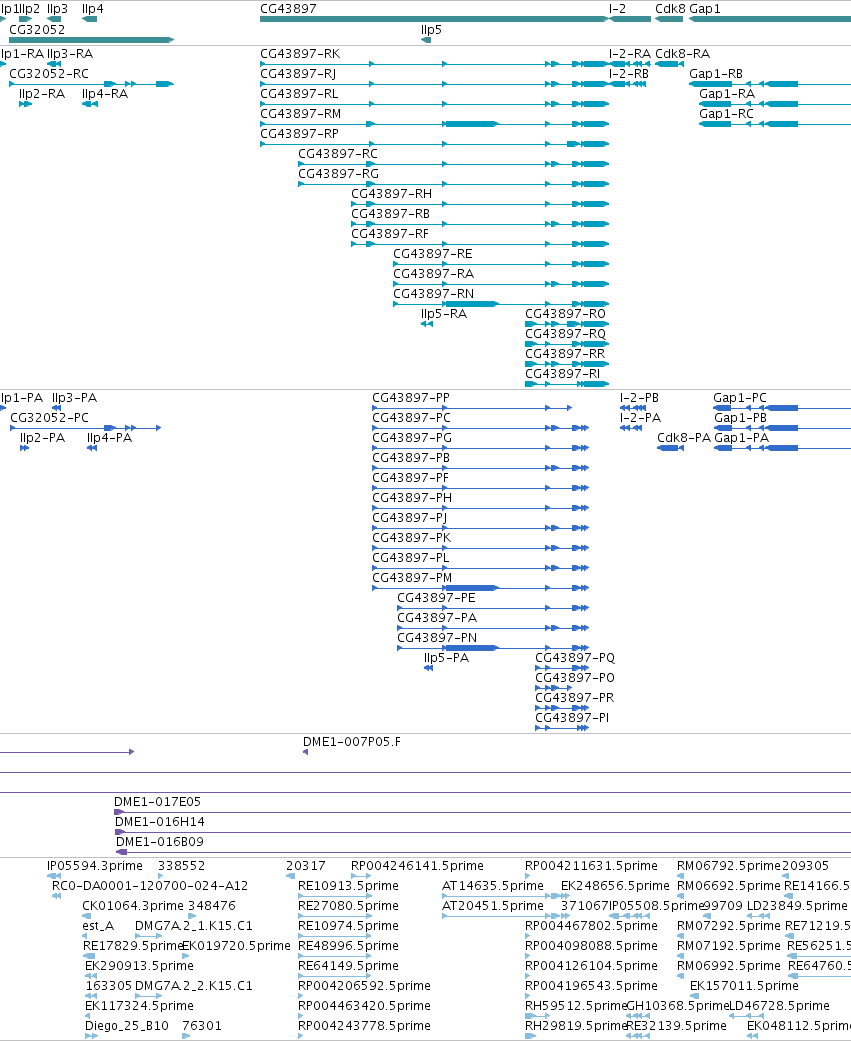Select the I-2-PB protein
Image resolution: width=851 pixels, height=1041 pixels.
click(x=639, y=398)
